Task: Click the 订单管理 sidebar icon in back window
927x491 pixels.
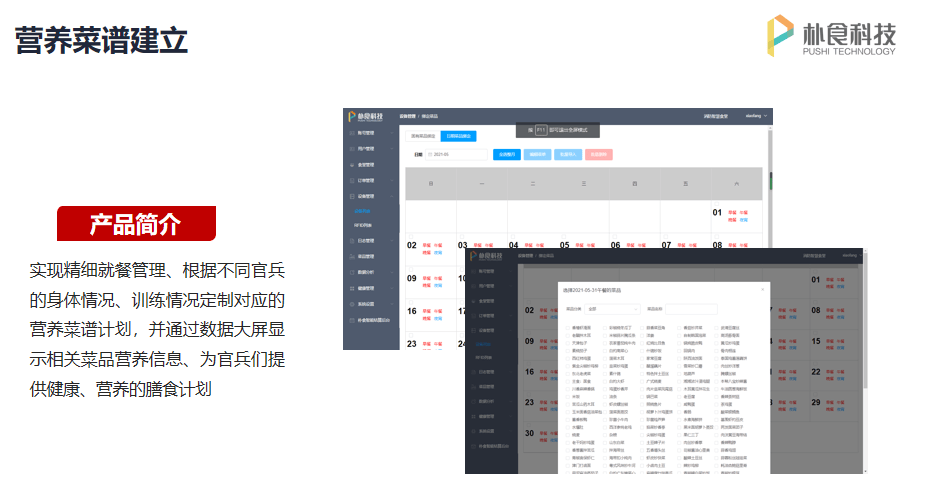Action: click(351, 180)
